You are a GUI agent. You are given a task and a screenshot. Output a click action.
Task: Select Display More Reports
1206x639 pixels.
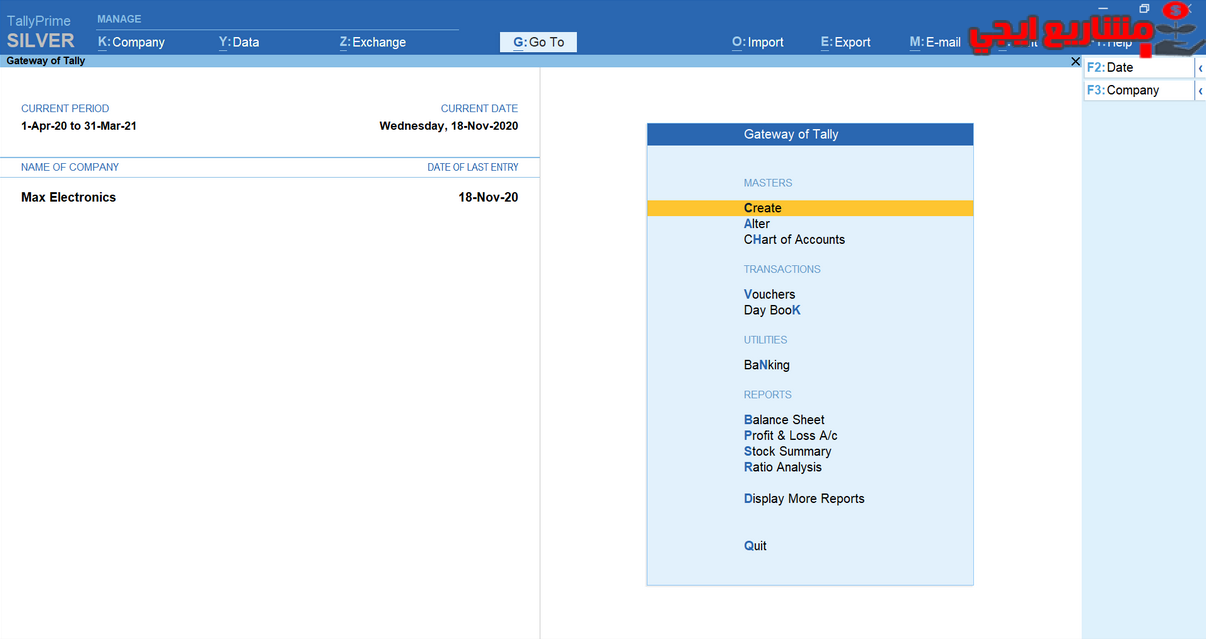coord(804,499)
